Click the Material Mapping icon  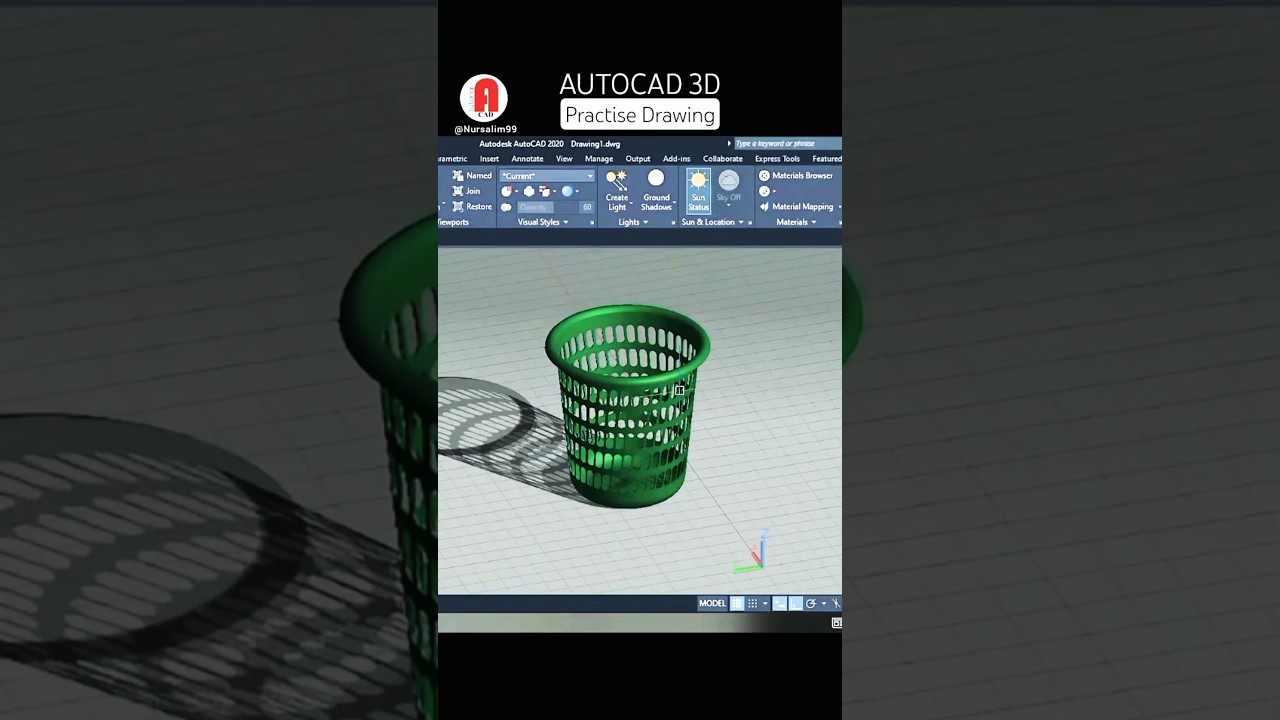pos(764,207)
